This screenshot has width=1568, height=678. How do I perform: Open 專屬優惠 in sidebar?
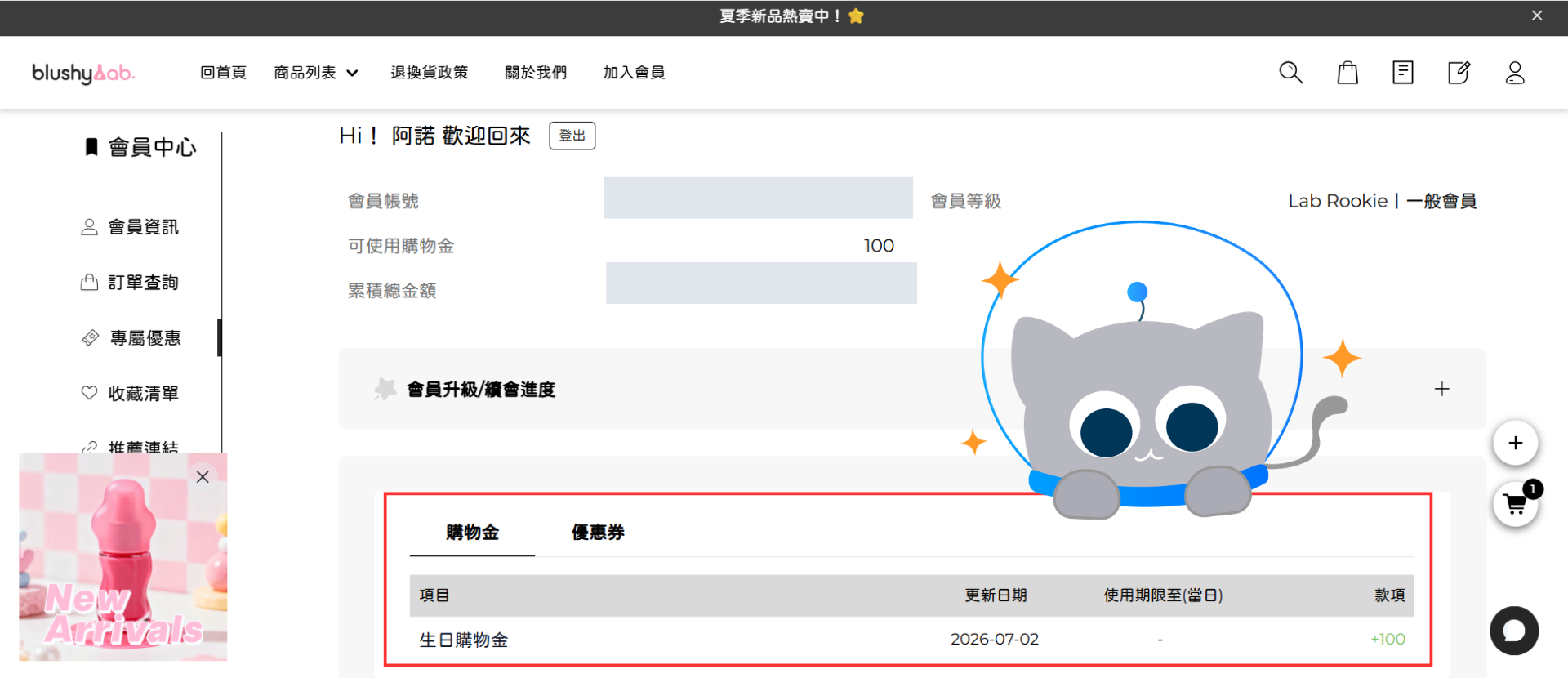pyautogui.click(x=145, y=338)
